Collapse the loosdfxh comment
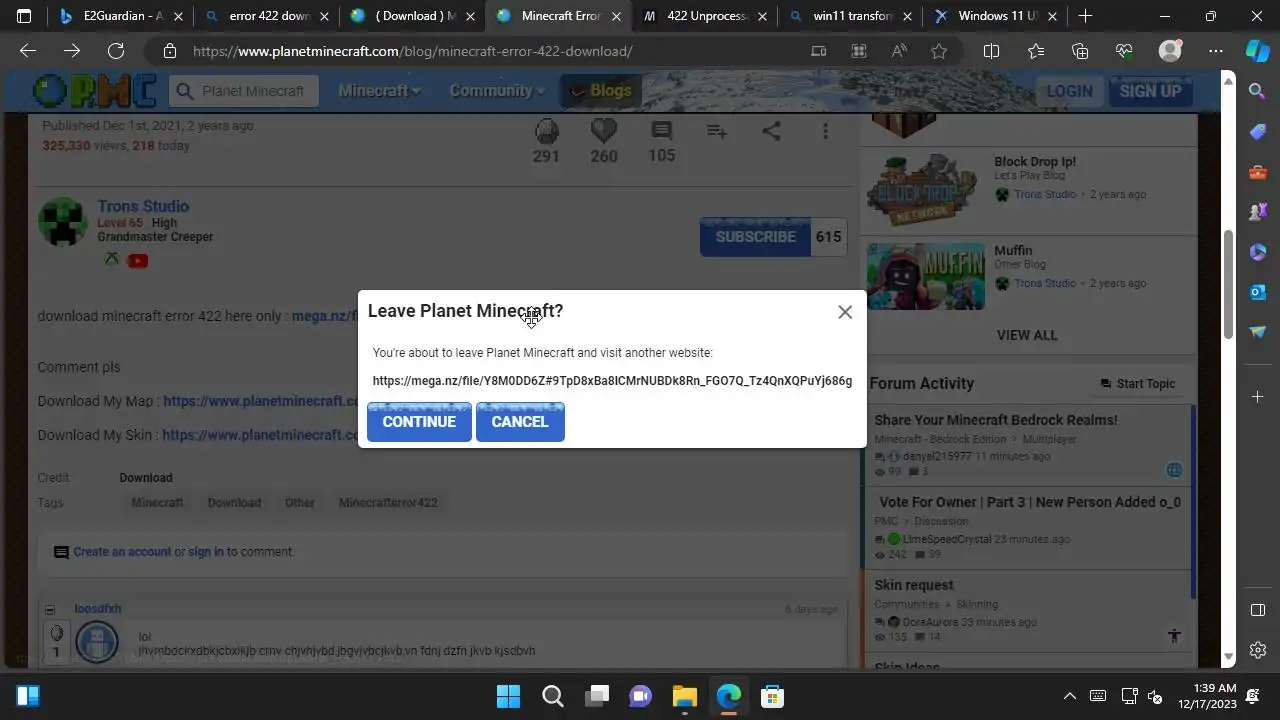 pyautogui.click(x=49, y=609)
